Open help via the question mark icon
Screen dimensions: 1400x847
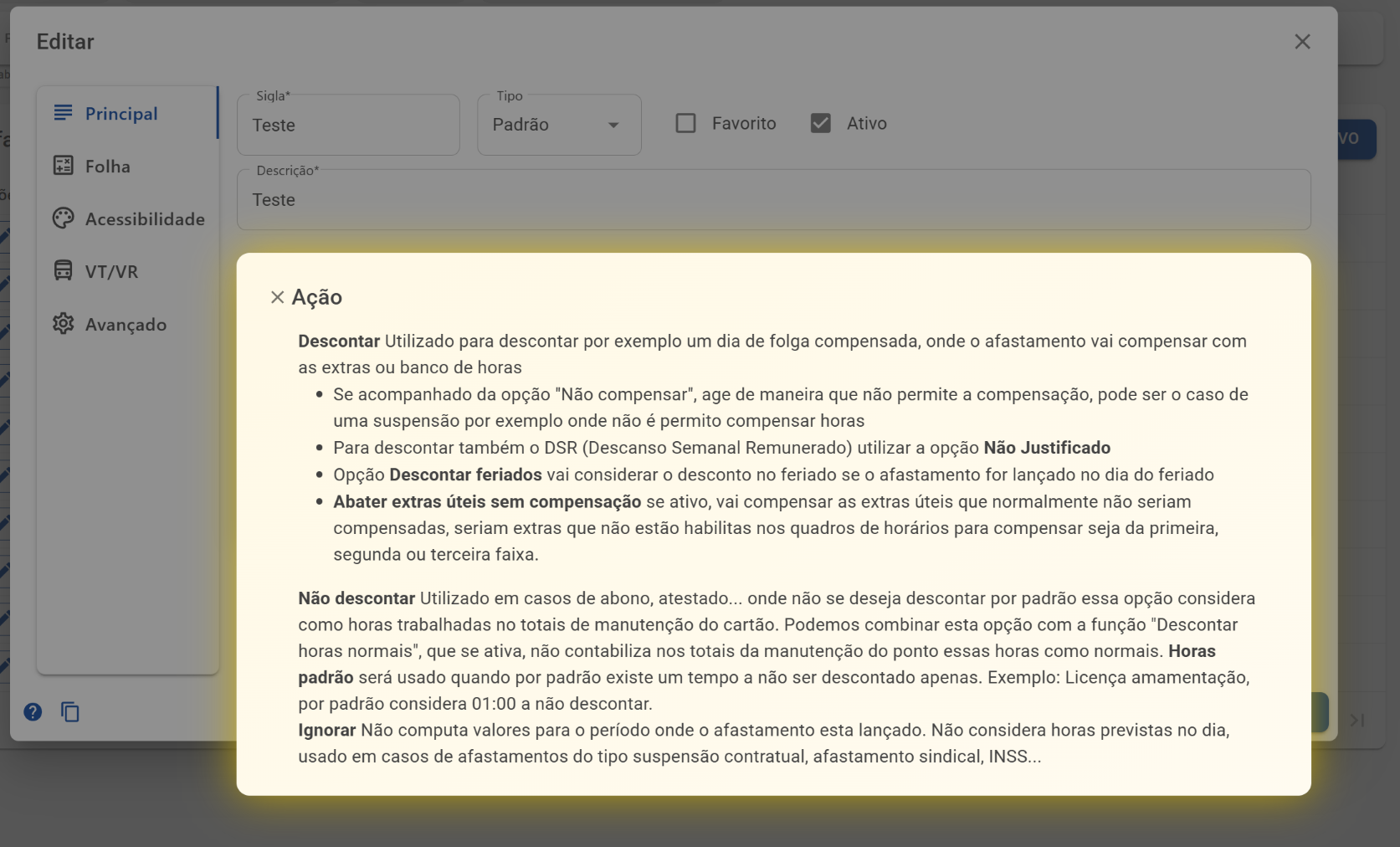pos(33,711)
